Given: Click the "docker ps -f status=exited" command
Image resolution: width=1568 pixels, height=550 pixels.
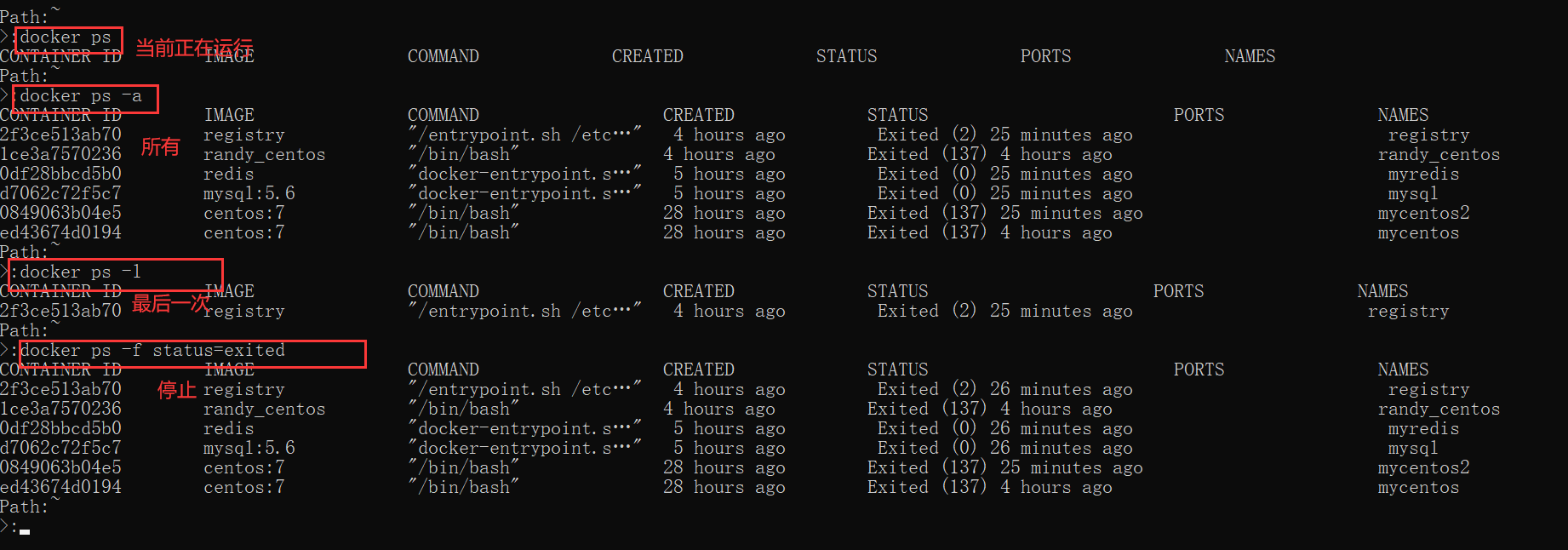Looking at the screenshot, I should (152, 351).
